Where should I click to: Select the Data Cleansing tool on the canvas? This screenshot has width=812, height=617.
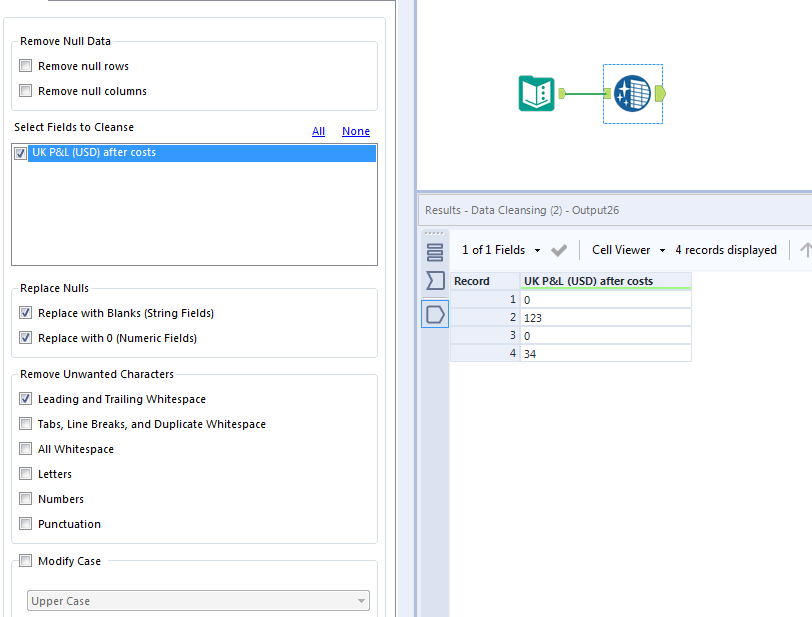[633, 93]
